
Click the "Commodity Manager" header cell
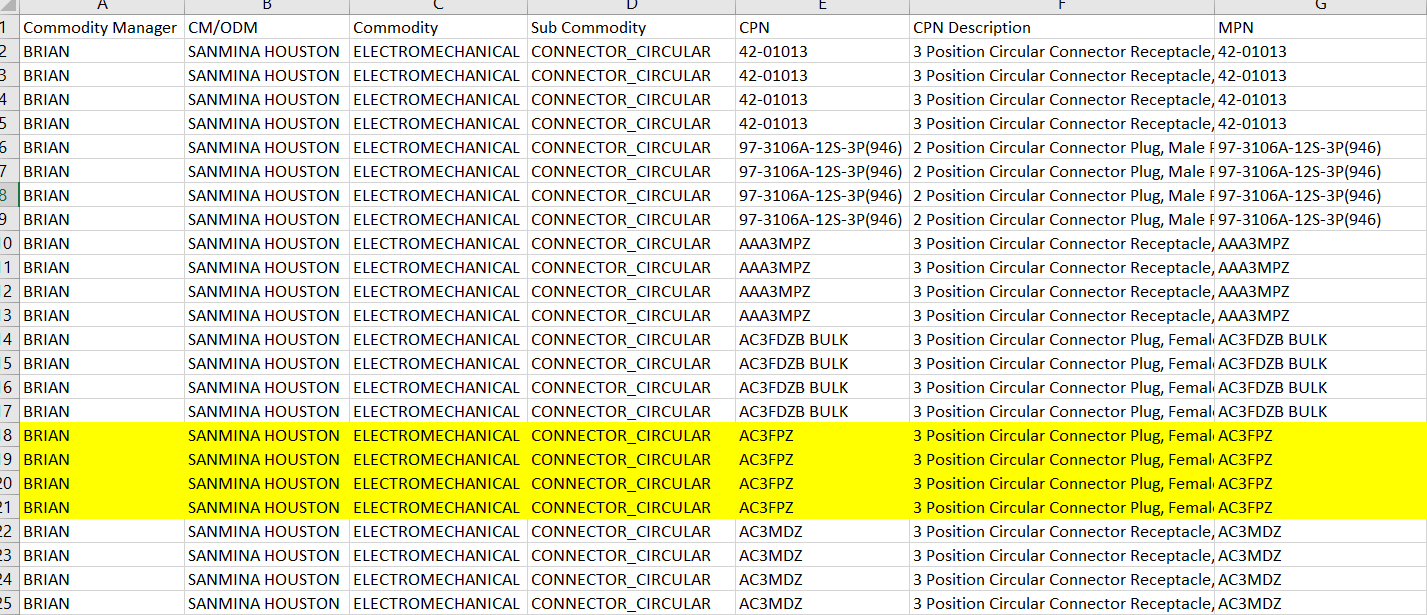100,28
